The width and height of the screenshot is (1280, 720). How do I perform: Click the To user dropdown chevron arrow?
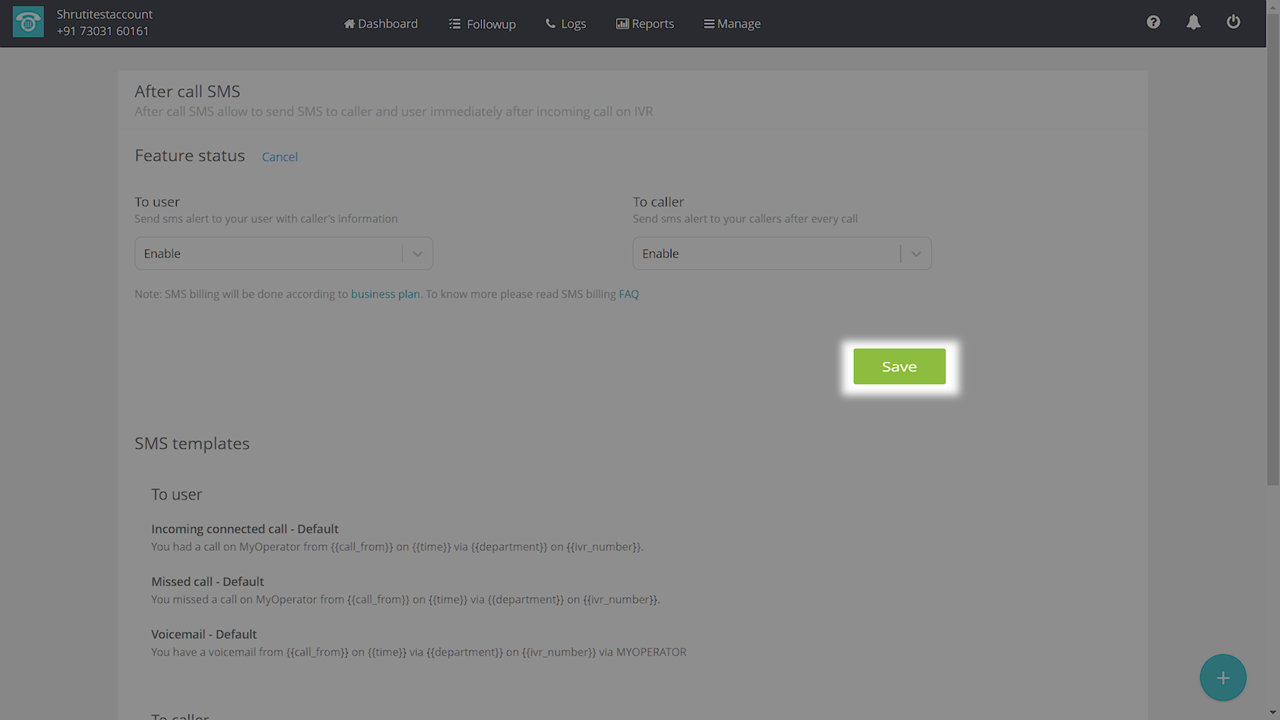[417, 254]
